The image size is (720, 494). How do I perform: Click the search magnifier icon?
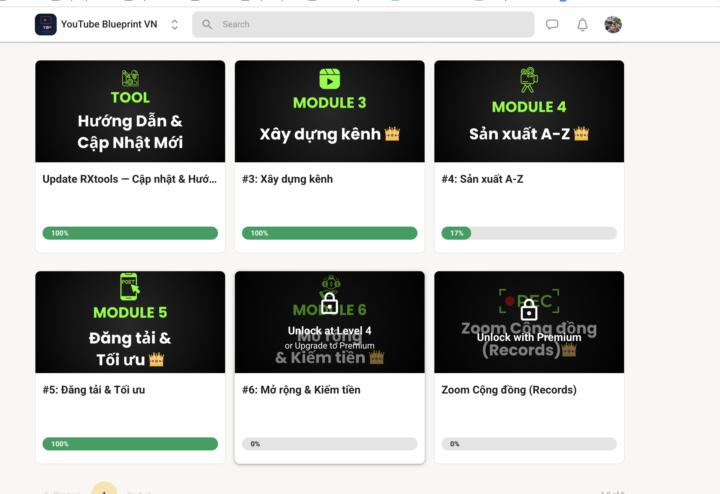pyautogui.click(x=207, y=24)
